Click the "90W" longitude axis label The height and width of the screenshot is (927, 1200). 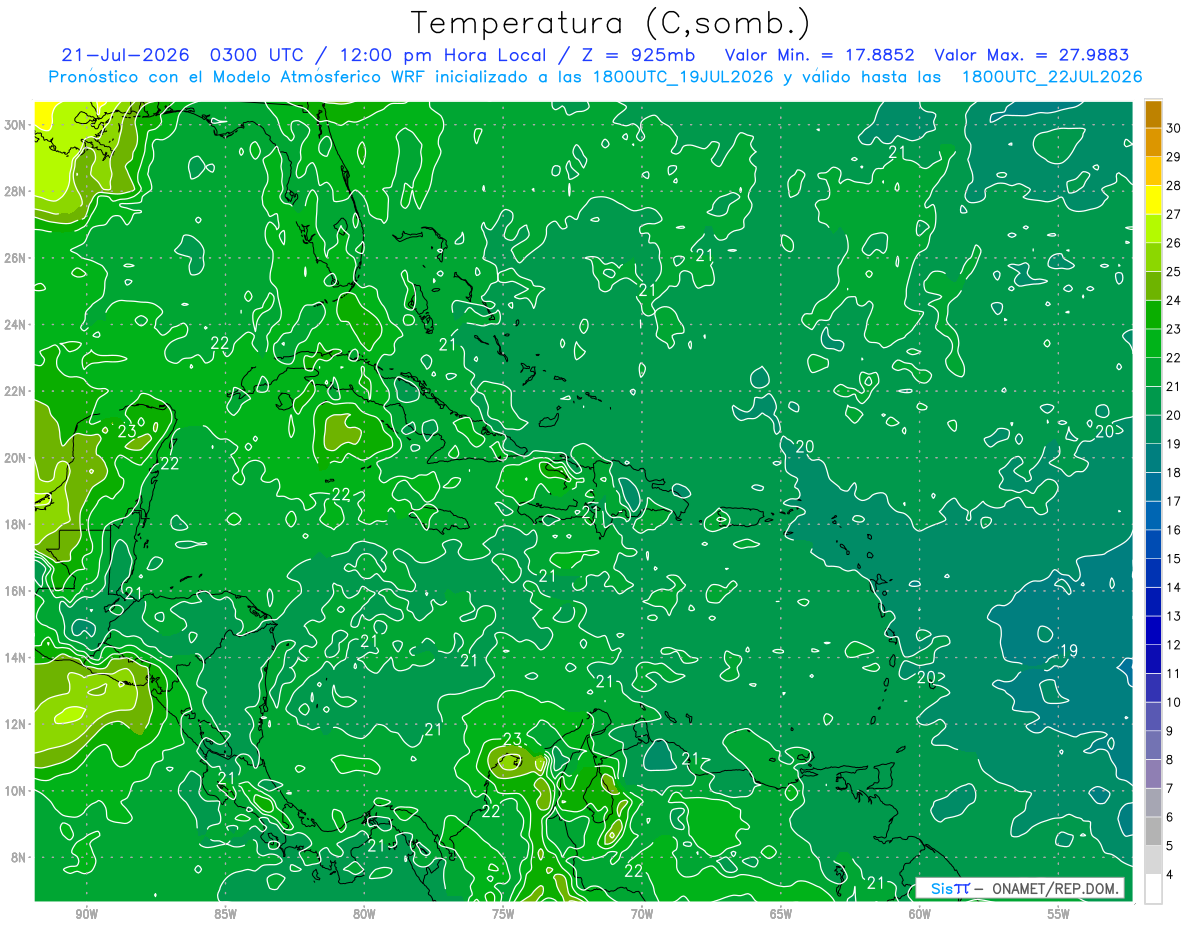[87, 915]
